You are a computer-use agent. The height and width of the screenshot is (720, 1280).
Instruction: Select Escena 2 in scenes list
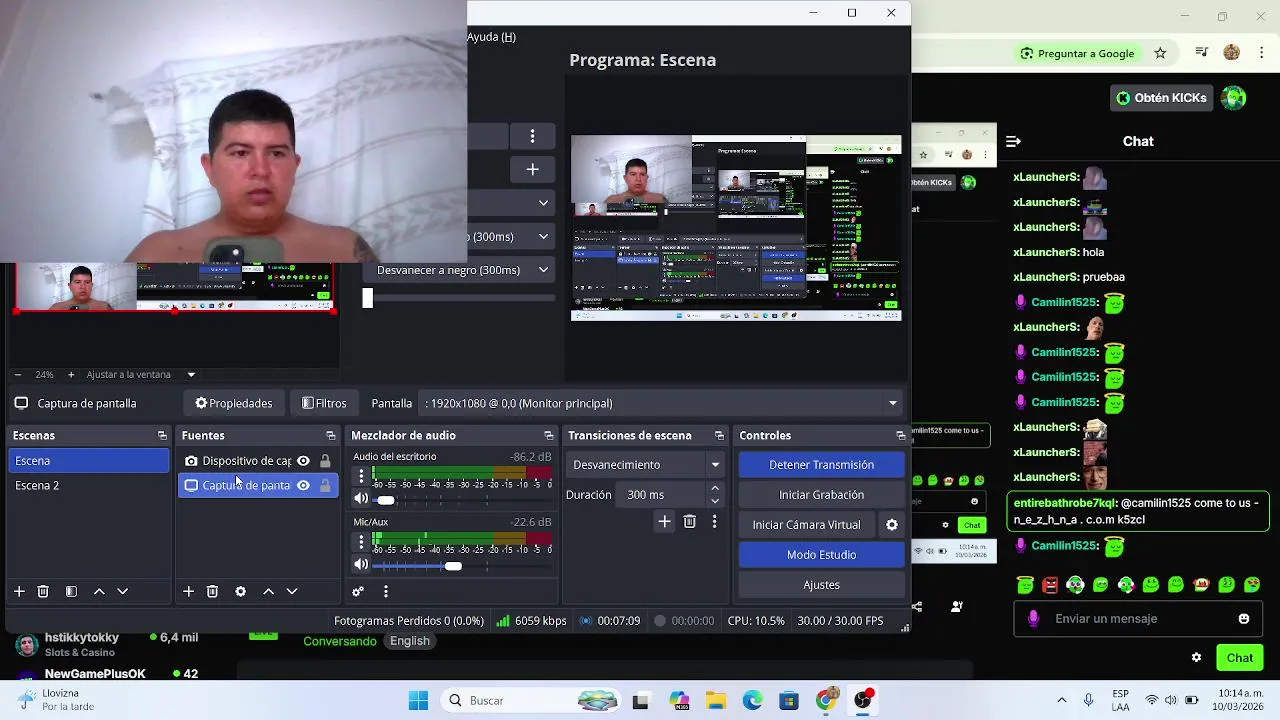89,486
